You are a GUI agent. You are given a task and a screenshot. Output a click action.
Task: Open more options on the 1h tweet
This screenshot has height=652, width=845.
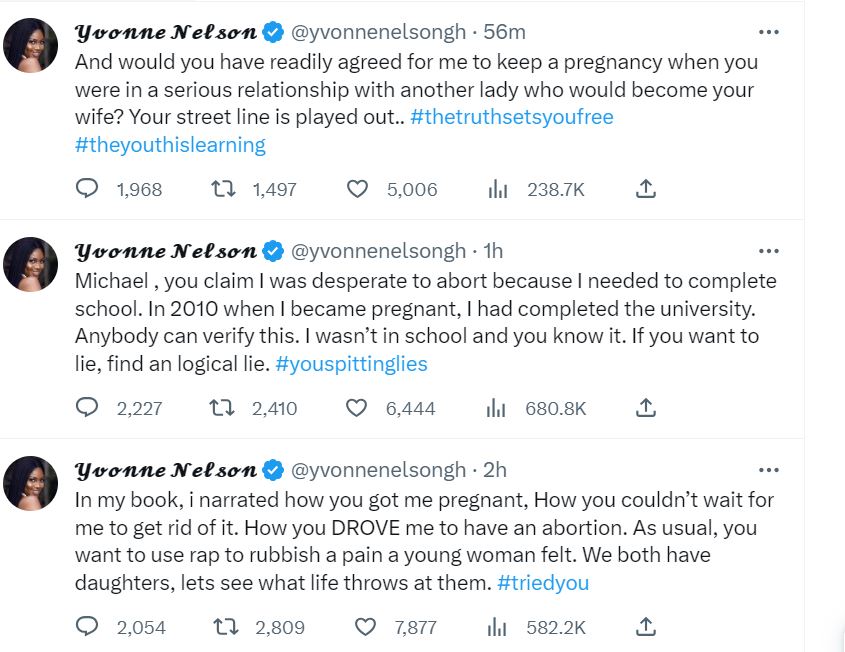coord(768,251)
